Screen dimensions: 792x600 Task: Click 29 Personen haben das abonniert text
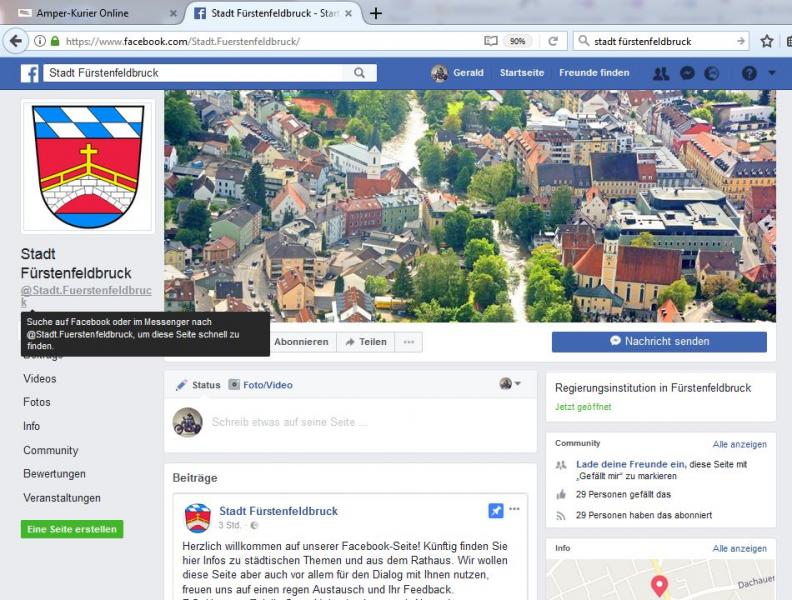(644, 515)
